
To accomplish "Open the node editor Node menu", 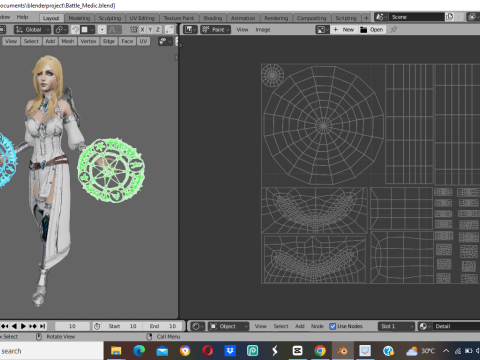I will point(317,326).
